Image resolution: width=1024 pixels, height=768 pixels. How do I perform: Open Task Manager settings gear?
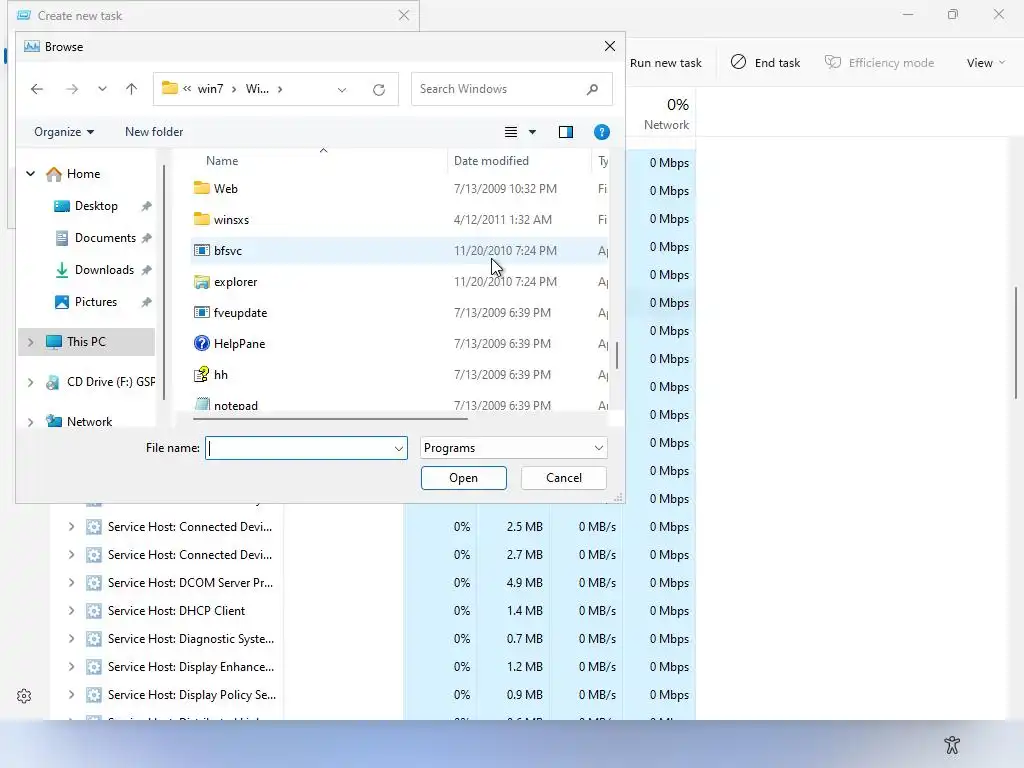point(24,696)
